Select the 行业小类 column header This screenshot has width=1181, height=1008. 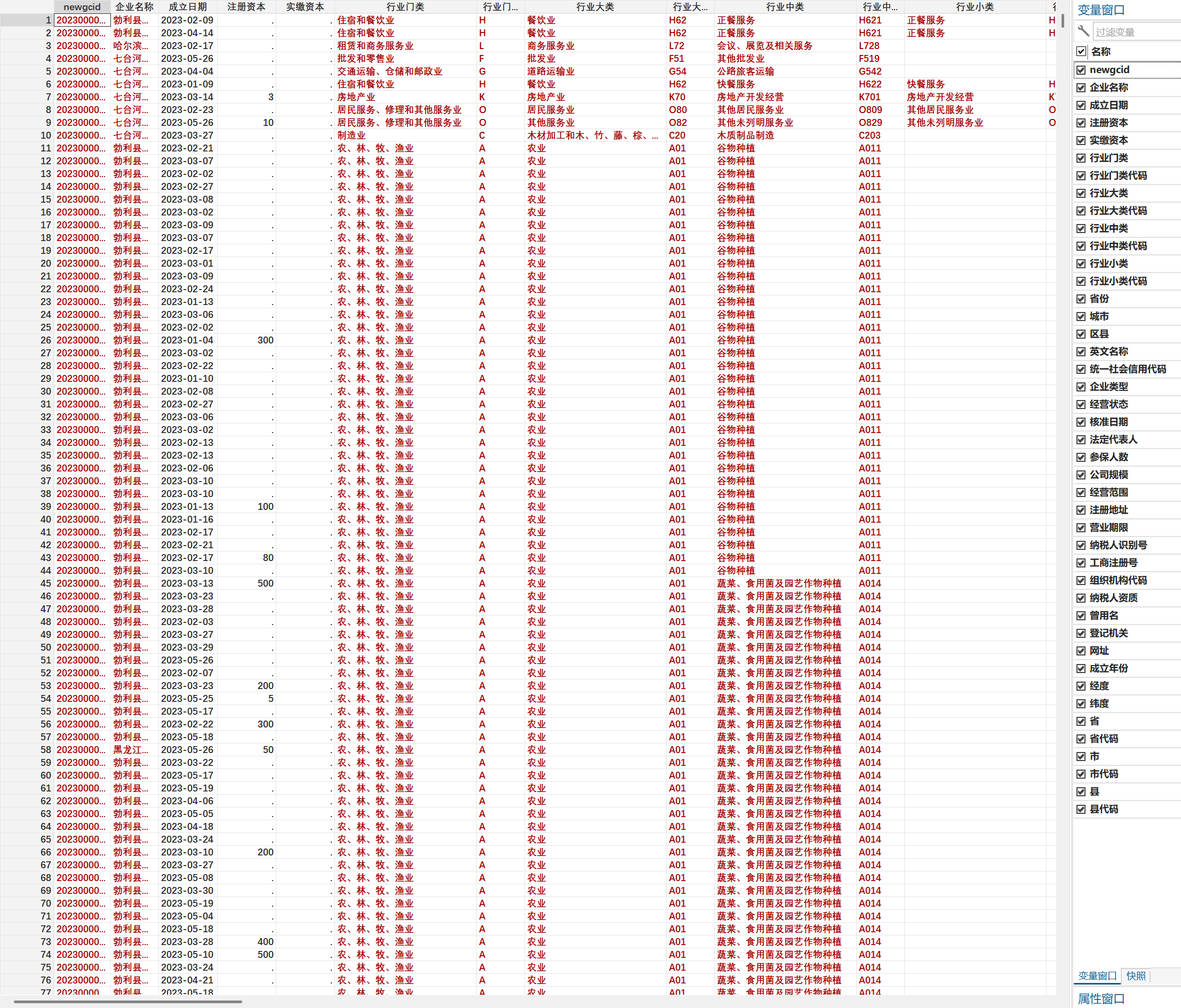click(974, 7)
